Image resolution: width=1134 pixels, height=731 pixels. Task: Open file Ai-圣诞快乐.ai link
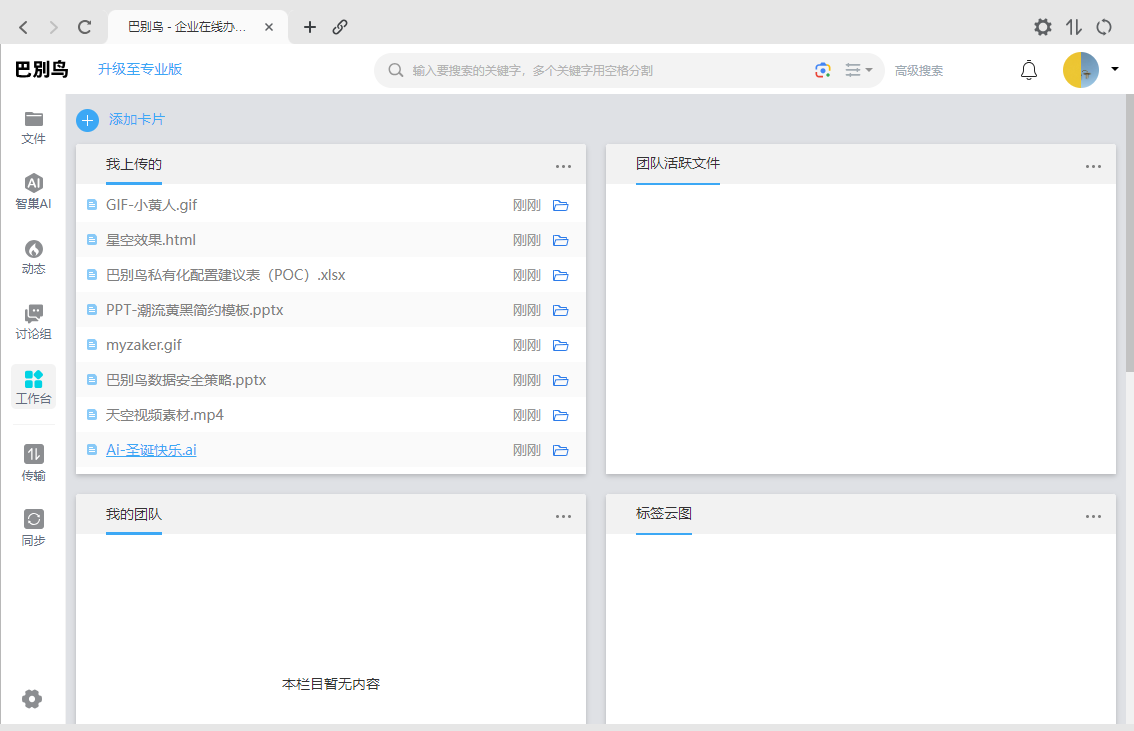(151, 450)
